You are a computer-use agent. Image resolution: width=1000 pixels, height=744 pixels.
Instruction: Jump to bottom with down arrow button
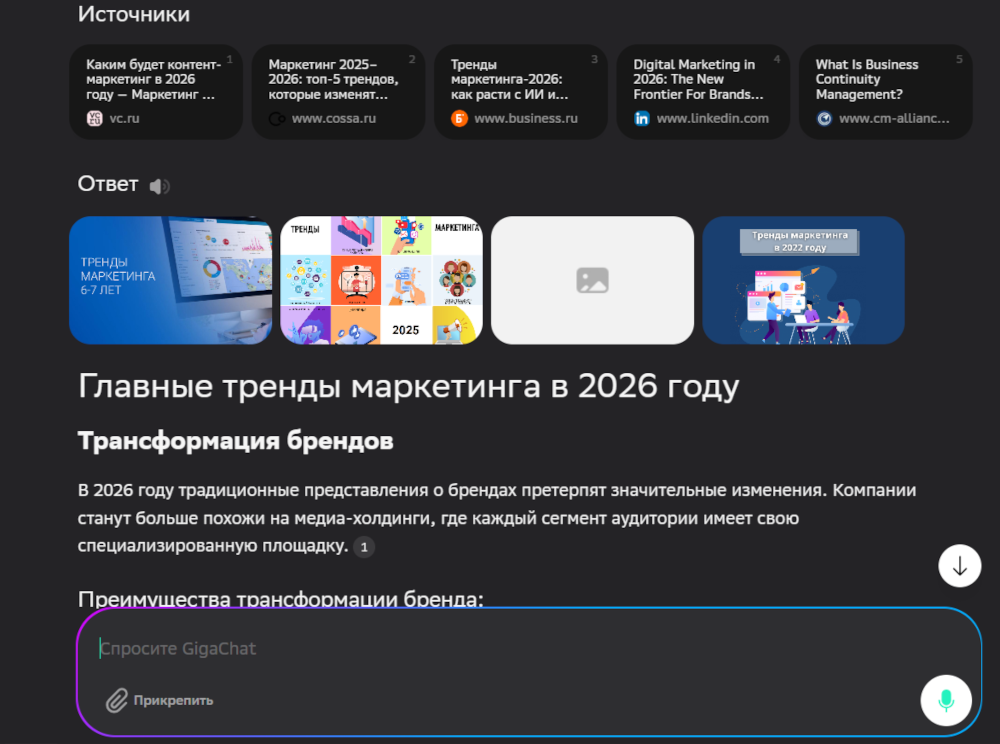959,565
